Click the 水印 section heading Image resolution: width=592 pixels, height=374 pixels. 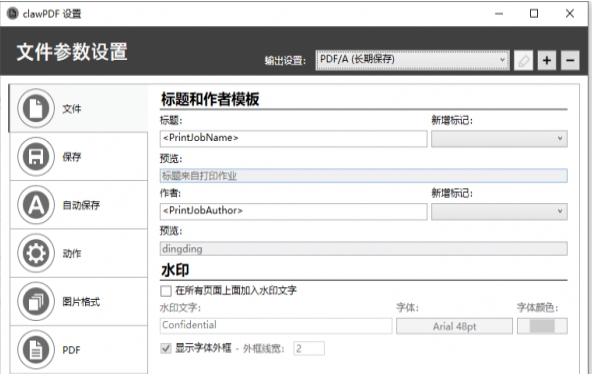175,270
